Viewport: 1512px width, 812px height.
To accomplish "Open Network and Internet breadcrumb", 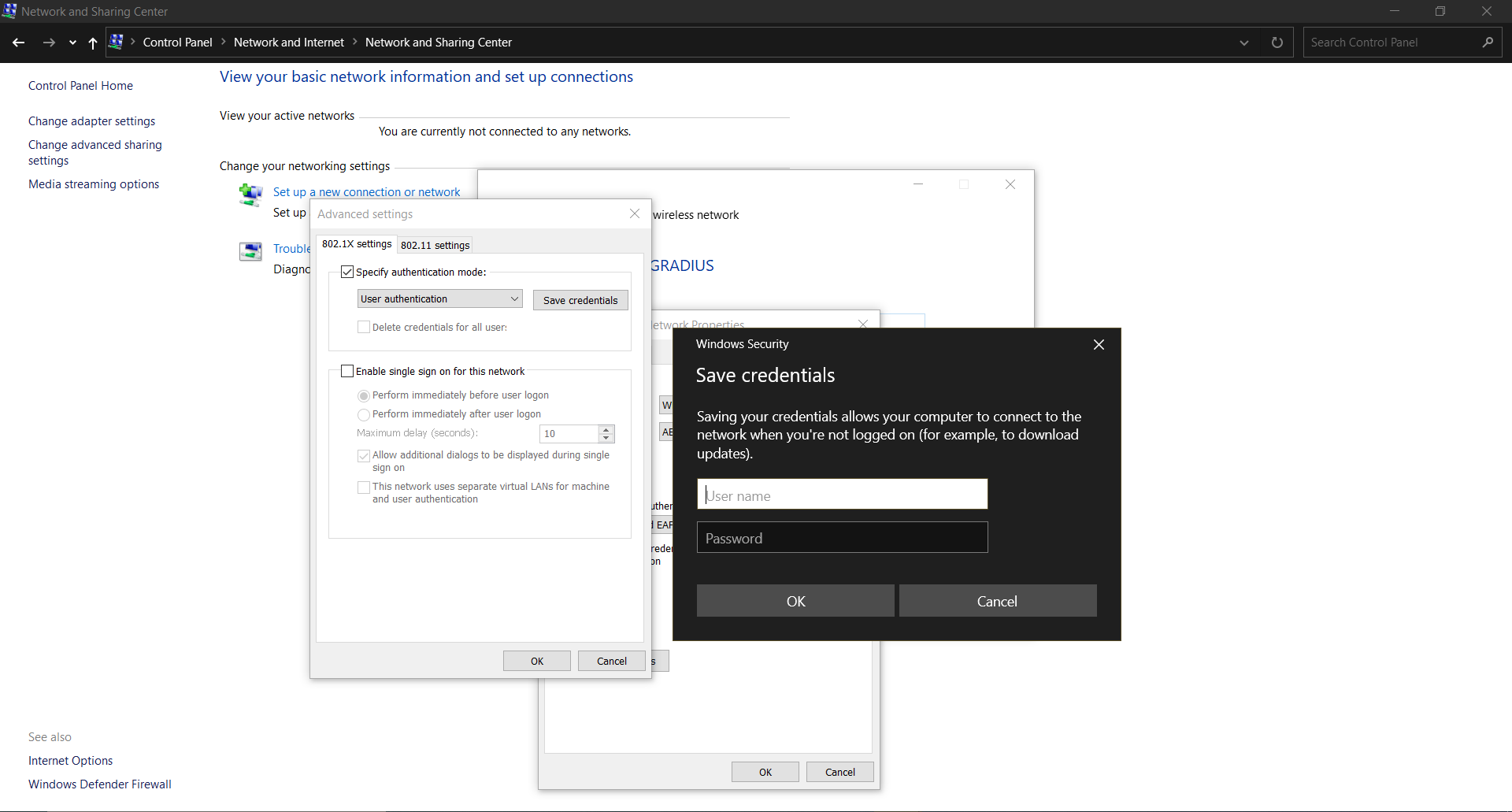I will (289, 43).
